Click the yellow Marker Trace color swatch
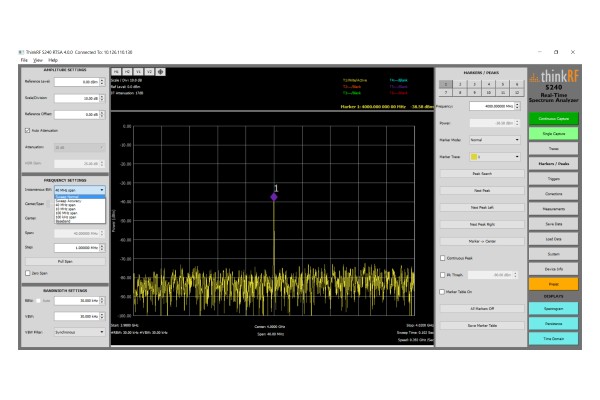The width and height of the screenshot is (600, 400). point(474,157)
